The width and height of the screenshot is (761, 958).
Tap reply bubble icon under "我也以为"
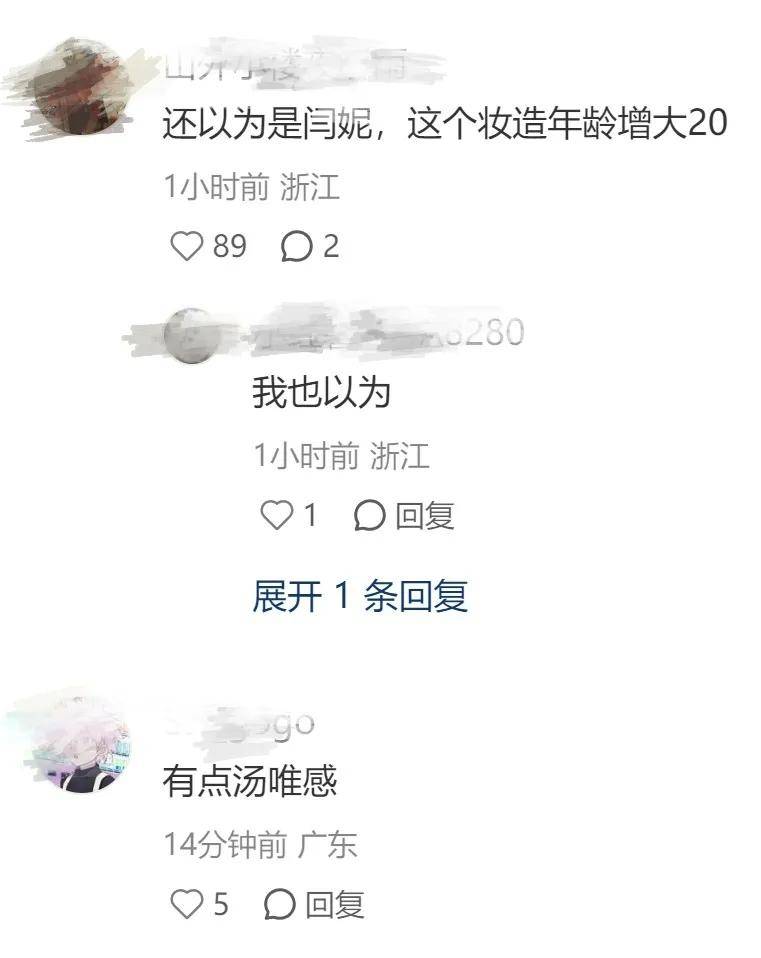[370, 515]
